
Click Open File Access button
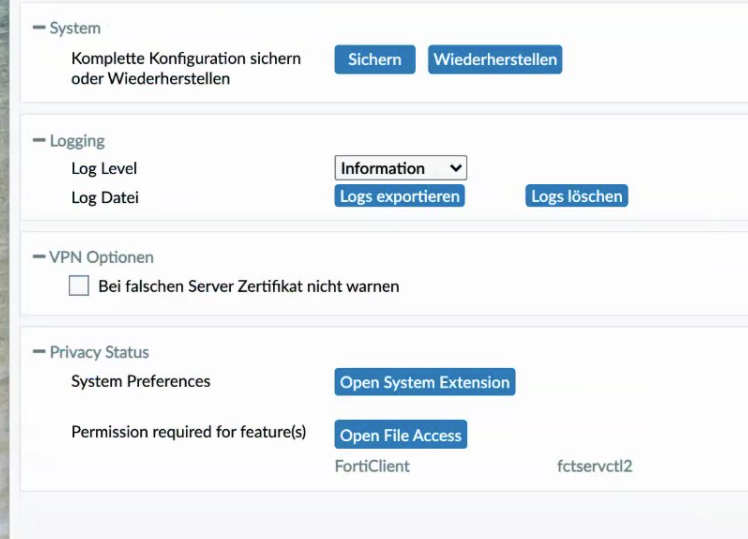[400, 435]
